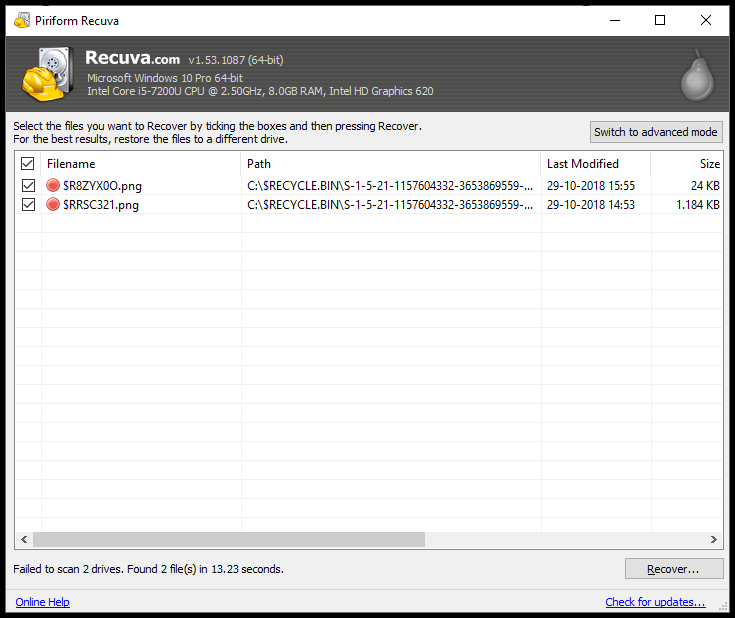Click the horizontal scrollbar thumb
The width and height of the screenshot is (735, 618).
tap(228, 539)
